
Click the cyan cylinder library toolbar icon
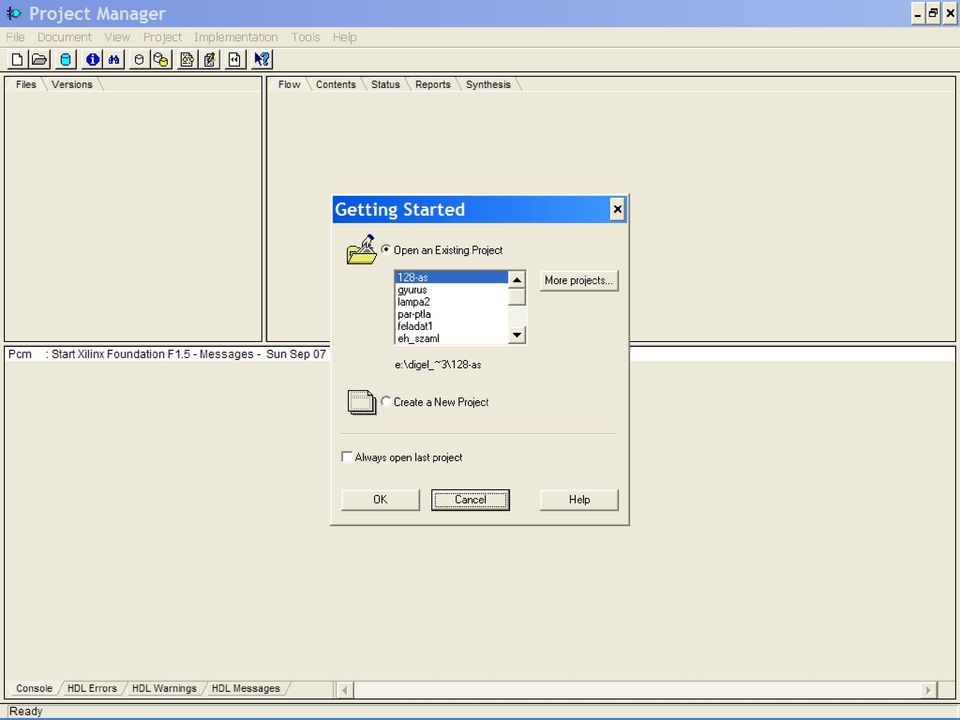(x=66, y=59)
